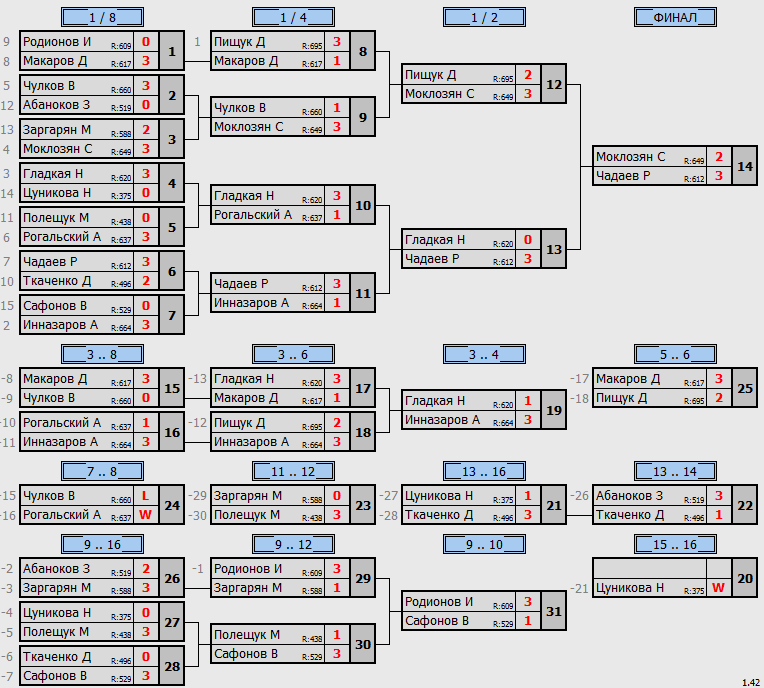Screen dimensions: 764x688
Task: Click the 7 .. 8 placement header
Action: click(102, 471)
